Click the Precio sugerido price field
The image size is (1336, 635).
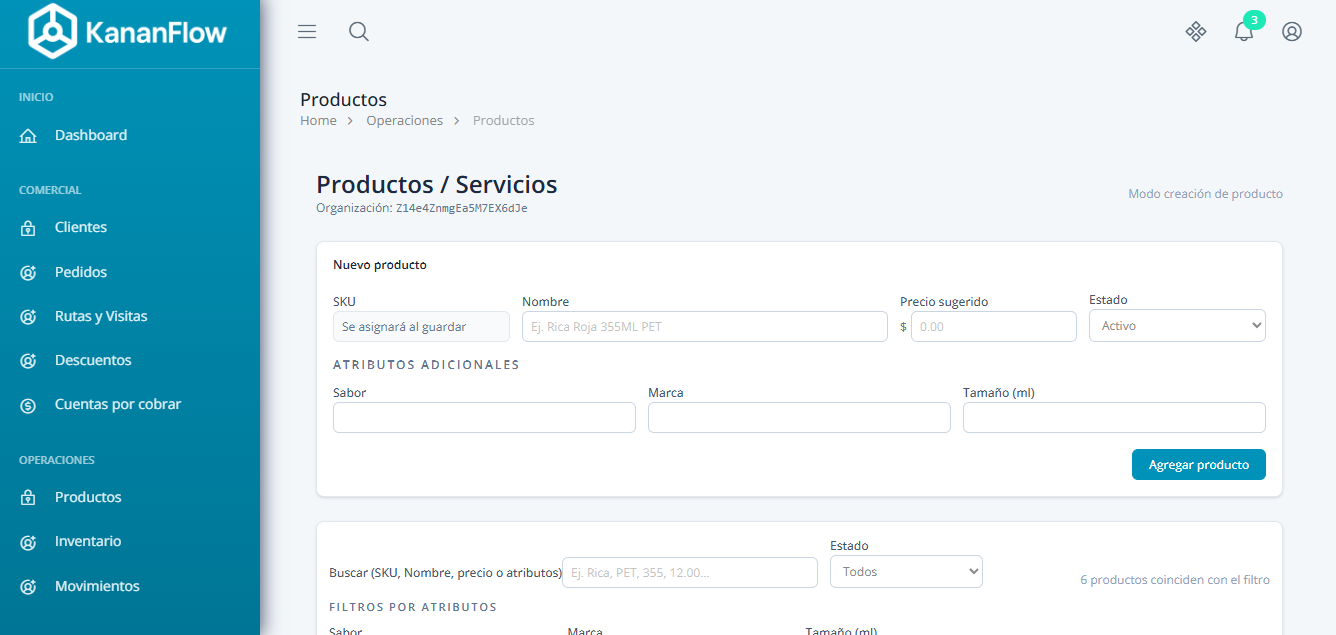tap(993, 327)
